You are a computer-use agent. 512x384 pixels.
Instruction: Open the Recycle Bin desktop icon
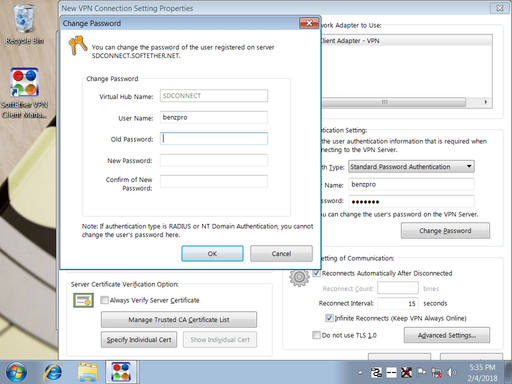click(24, 24)
